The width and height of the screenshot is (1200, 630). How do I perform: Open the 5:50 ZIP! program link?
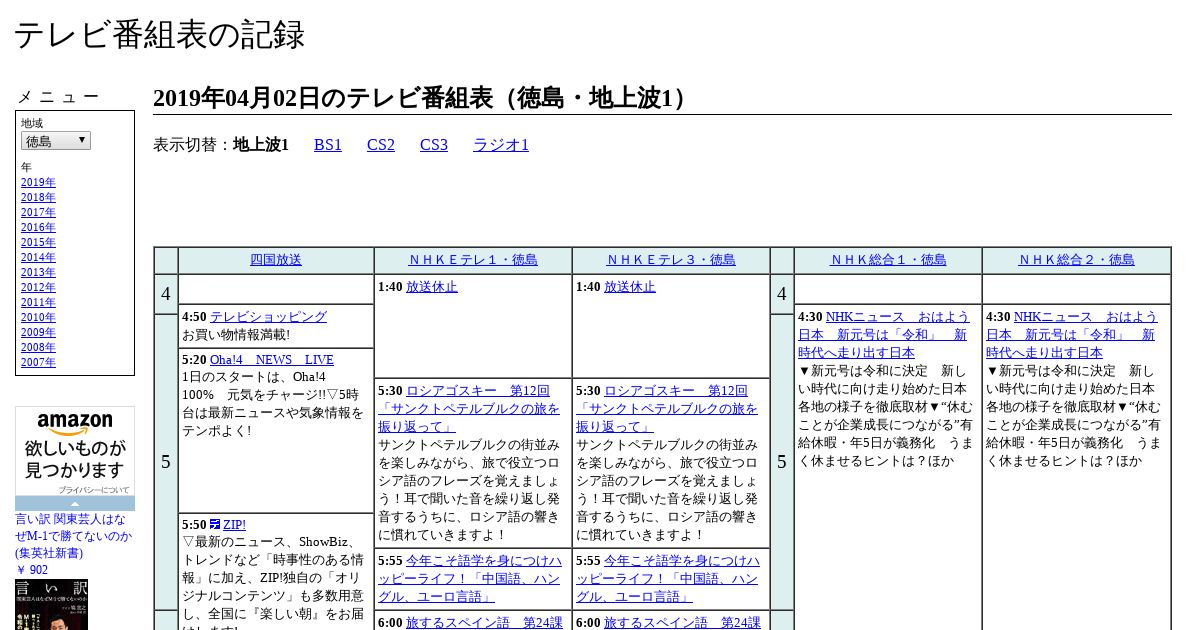pos(234,525)
